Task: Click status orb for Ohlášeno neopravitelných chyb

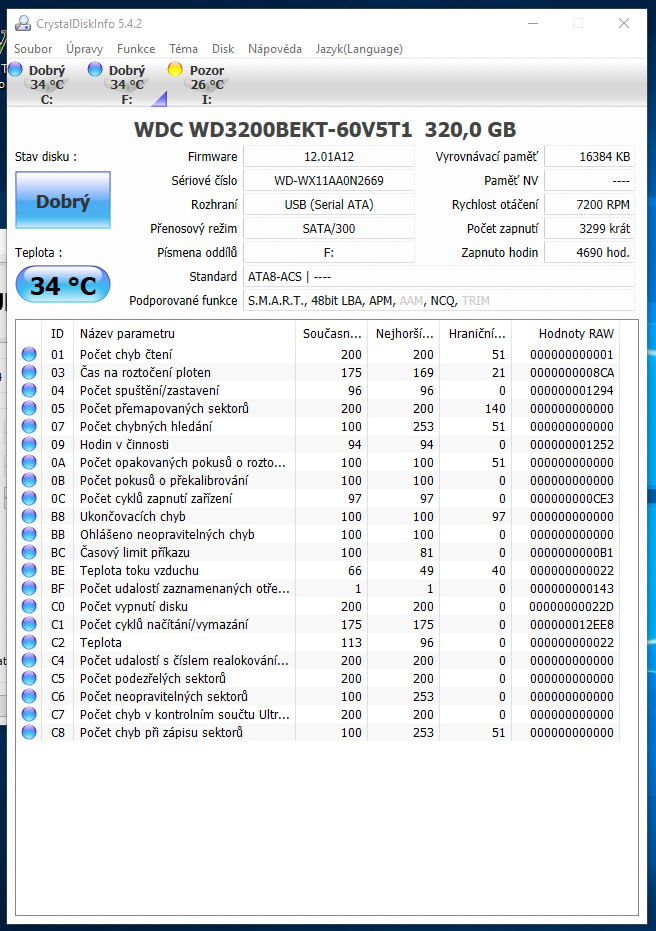Action: tap(29, 534)
